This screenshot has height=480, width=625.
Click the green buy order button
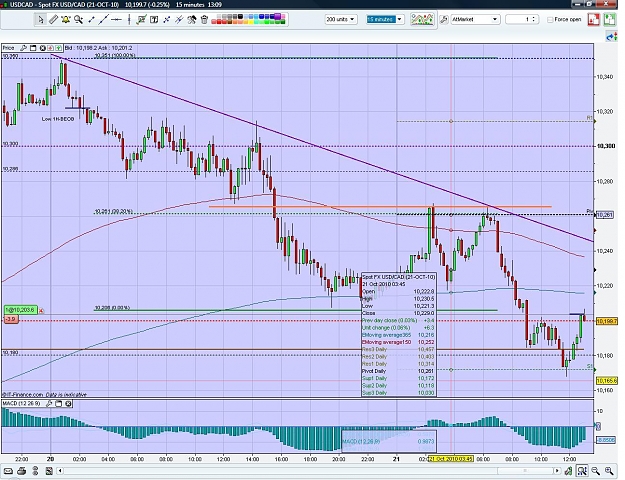tap(609, 20)
